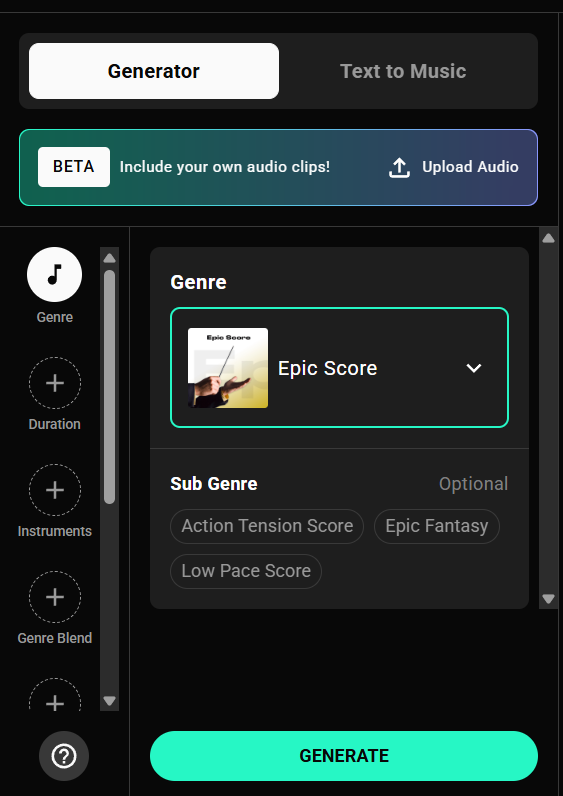
Task: Toggle the Low Pace Score sub genre
Action: pyautogui.click(x=246, y=571)
